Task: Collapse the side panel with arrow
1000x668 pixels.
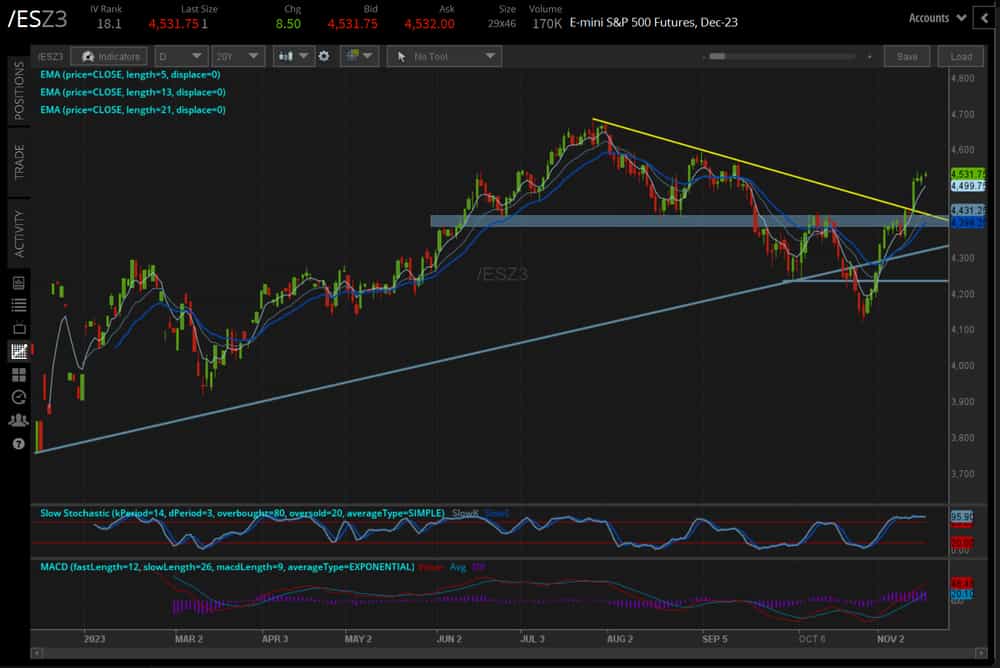Action: [x=985, y=18]
